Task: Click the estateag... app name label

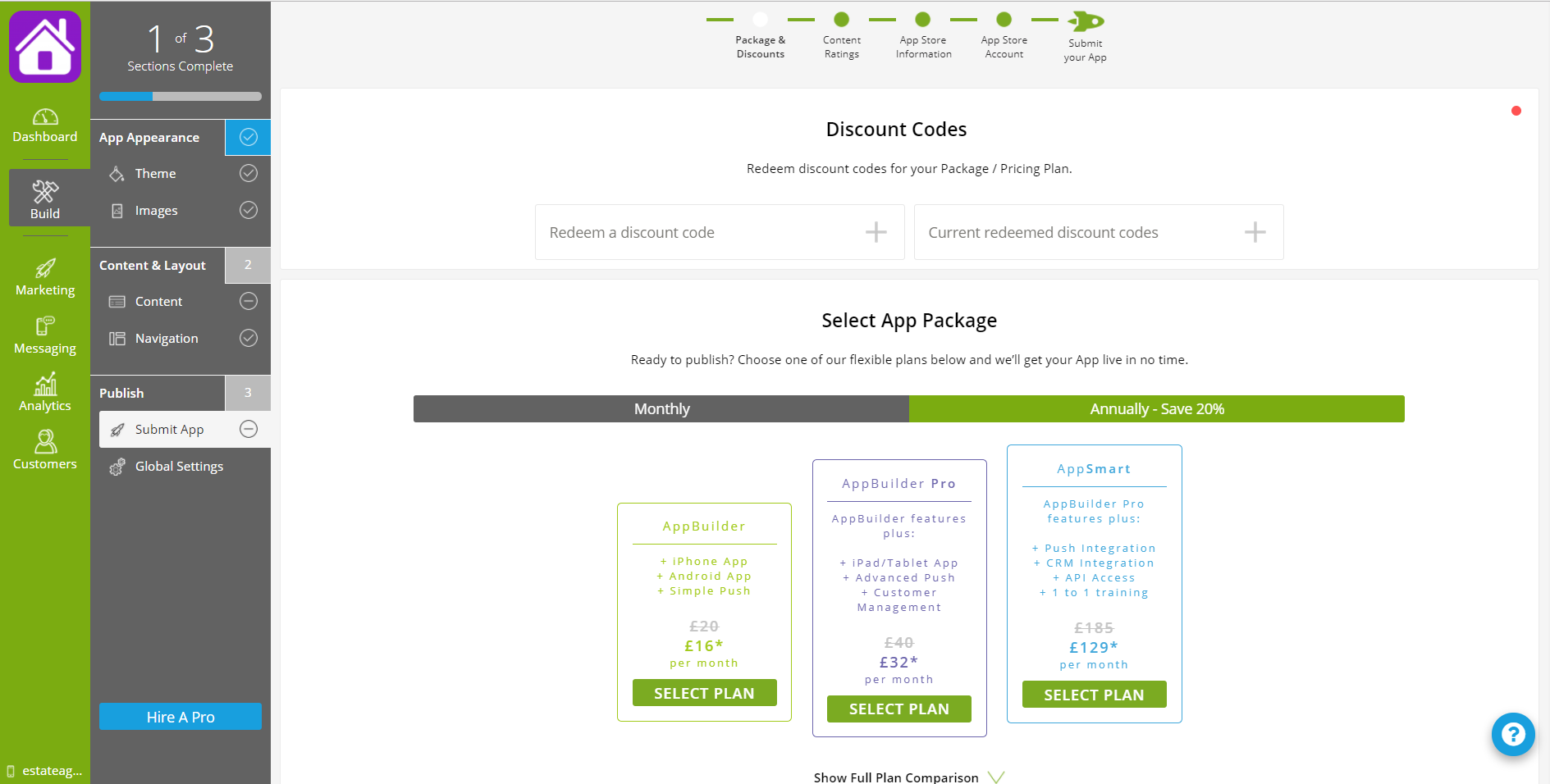Action: point(52,771)
